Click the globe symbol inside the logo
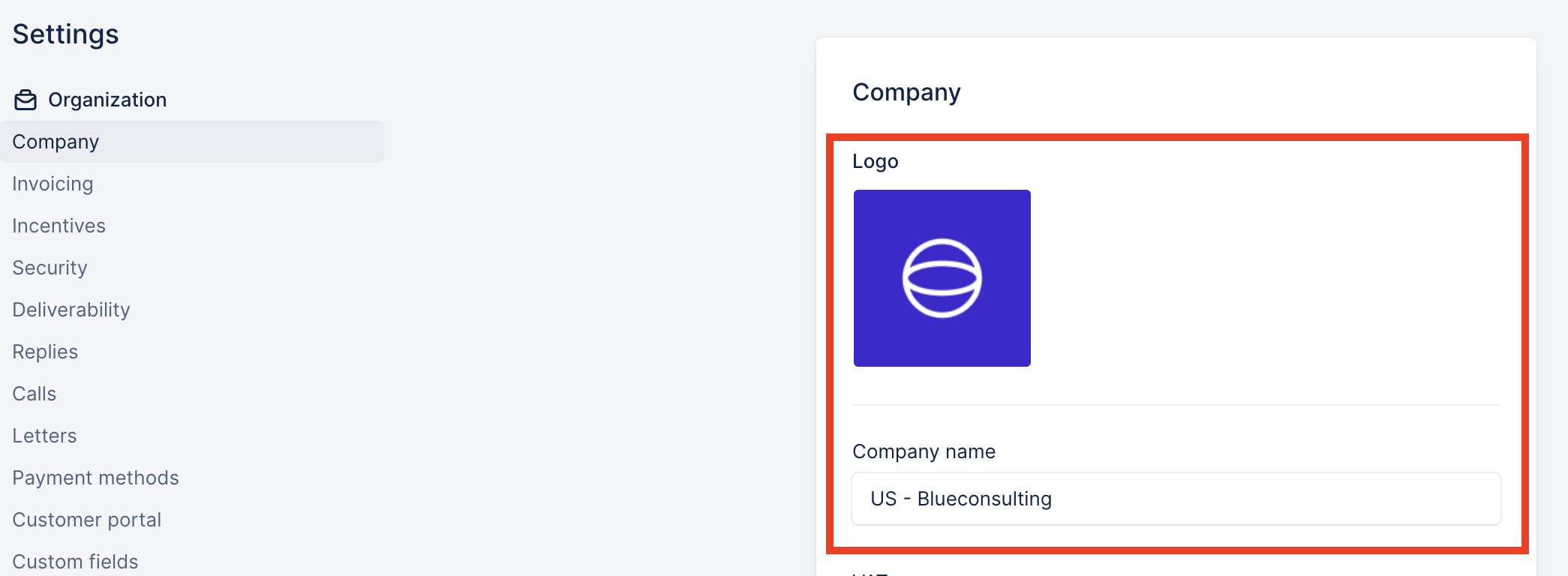Viewport: 1568px width, 576px height. (942, 278)
